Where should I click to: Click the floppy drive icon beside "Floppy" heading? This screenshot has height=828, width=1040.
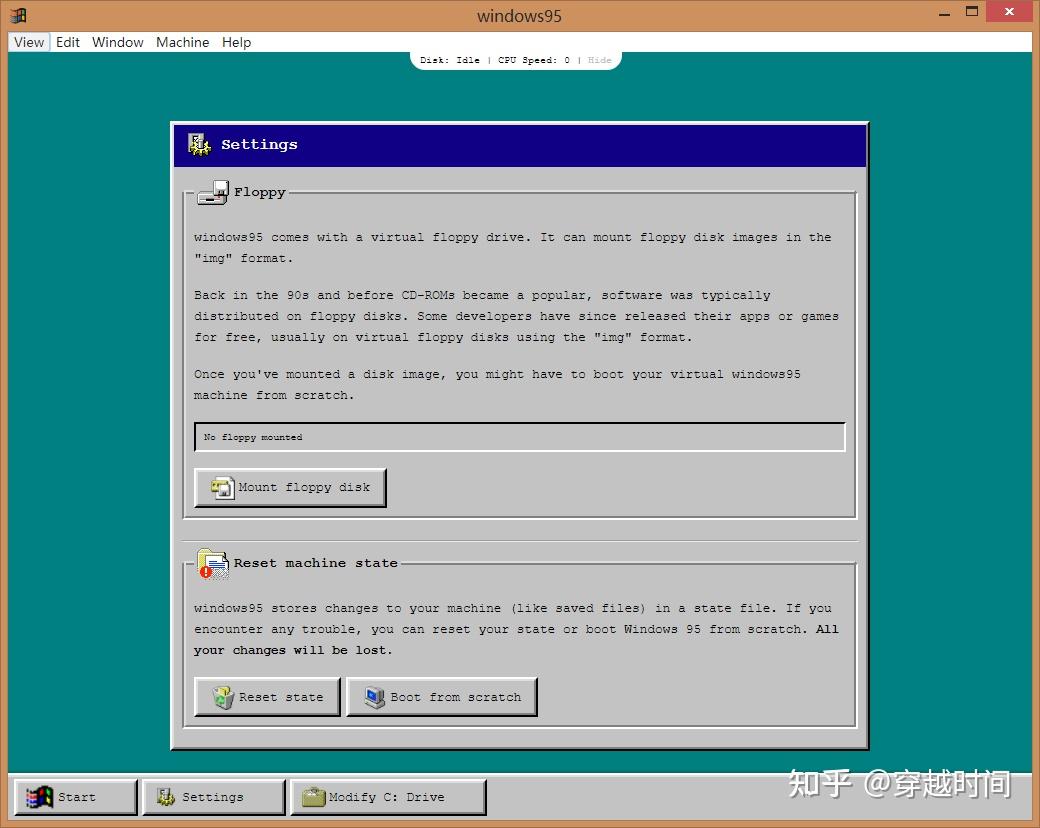(211, 192)
